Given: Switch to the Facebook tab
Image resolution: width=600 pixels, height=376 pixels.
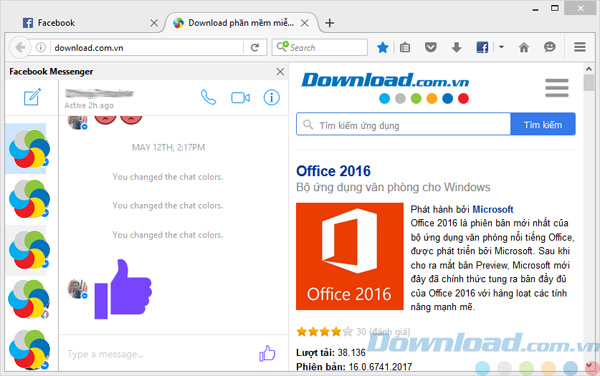Looking at the screenshot, I should pos(90,23).
